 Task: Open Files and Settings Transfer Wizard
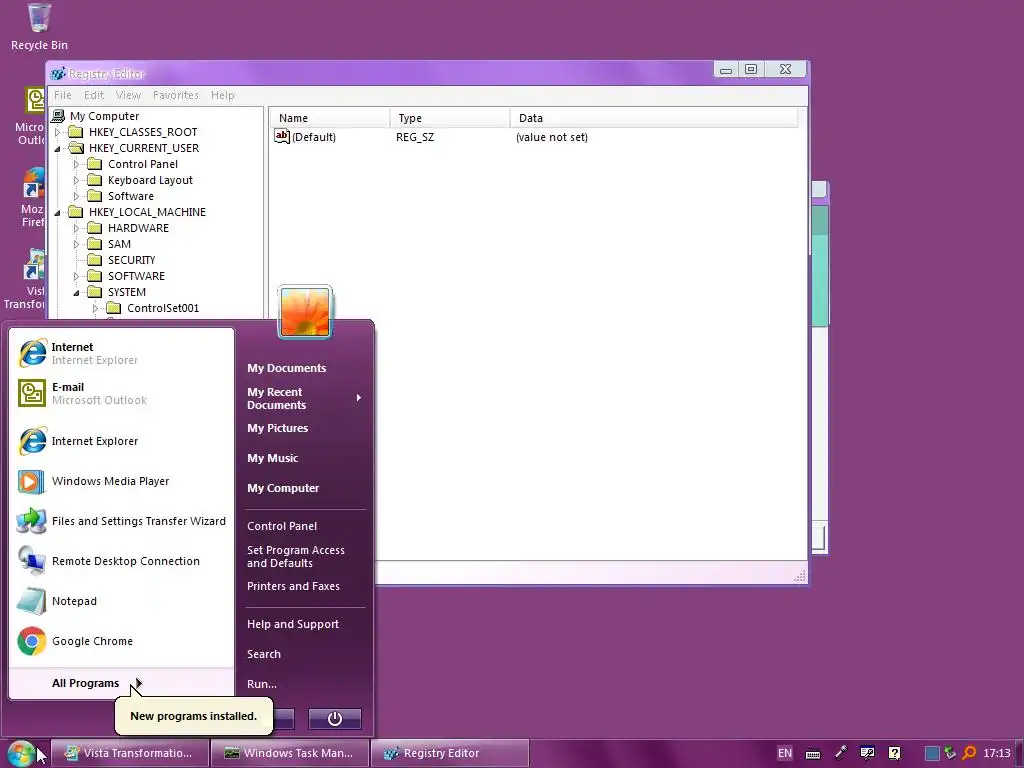coord(121,521)
